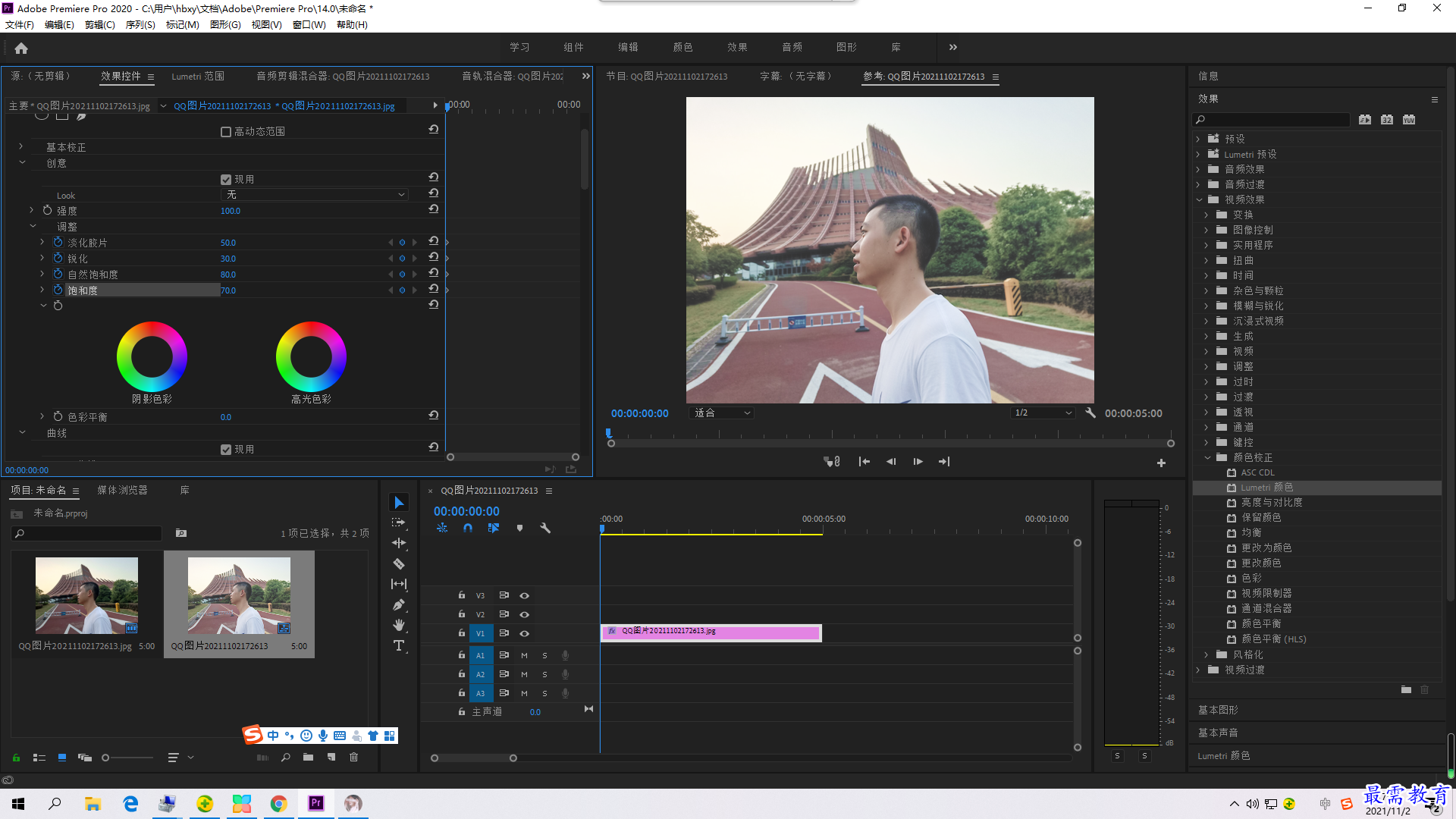Select the Slip tool

[399, 584]
